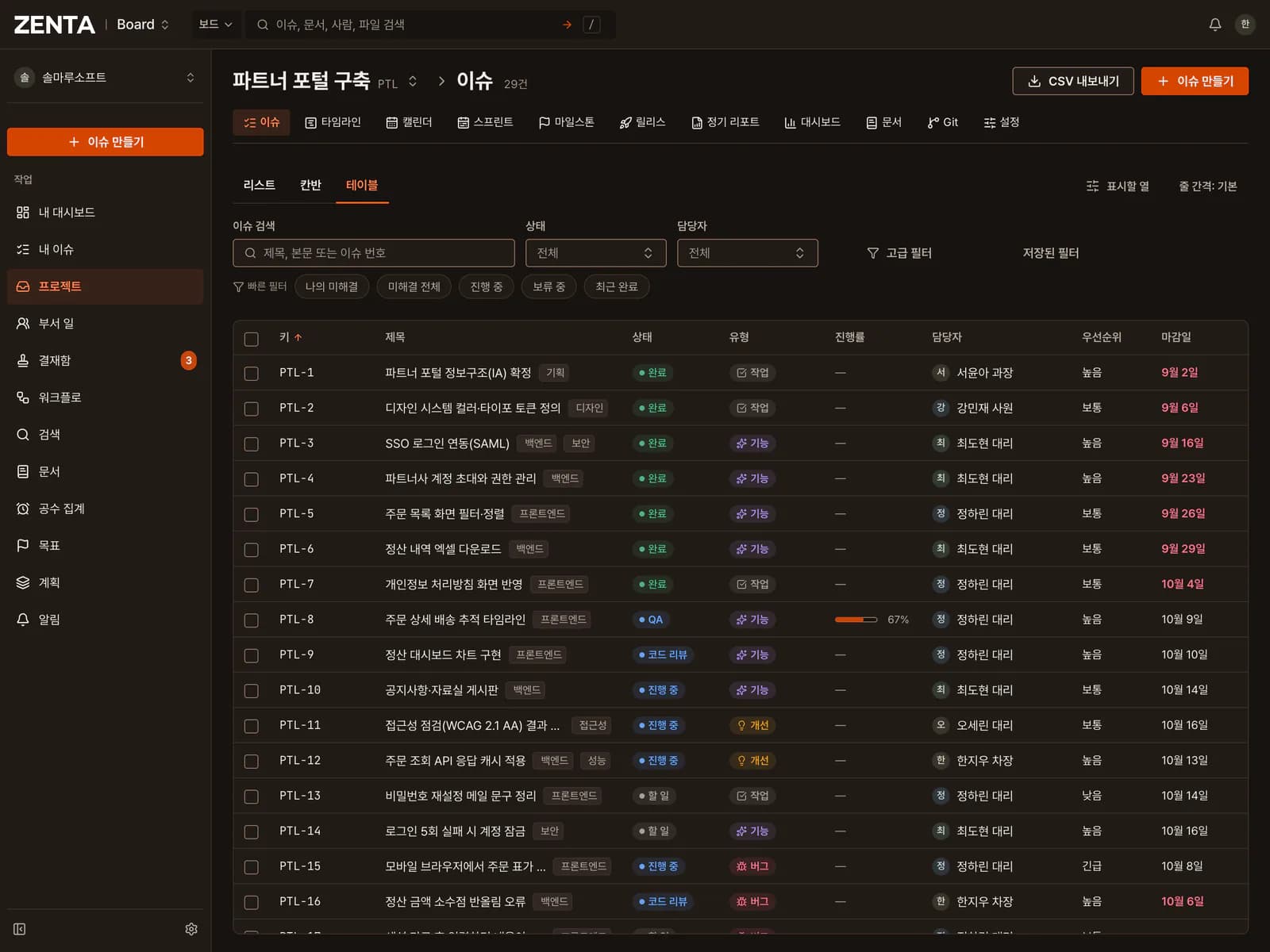The height and width of the screenshot is (952, 1270).
Task: Open the 보드 search scope dropdown
Action: click(x=215, y=25)
